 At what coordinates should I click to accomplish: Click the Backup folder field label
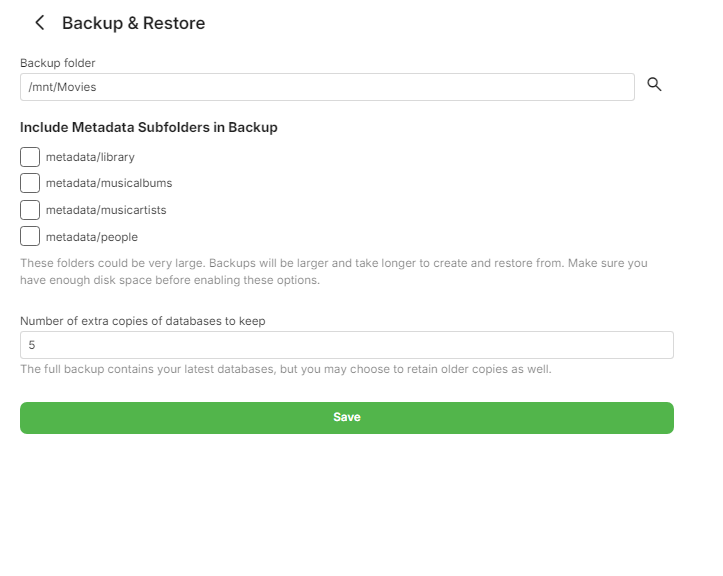[x=58, y=63]
